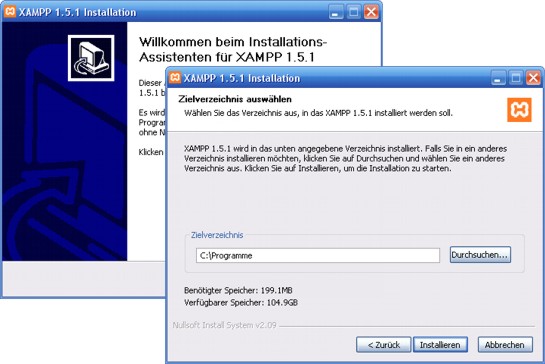Click the 'Willkommen beim Installations-Assistenten' heading
Screen dimensions: 545x364
pyautogui.click(x=233, y=49)
